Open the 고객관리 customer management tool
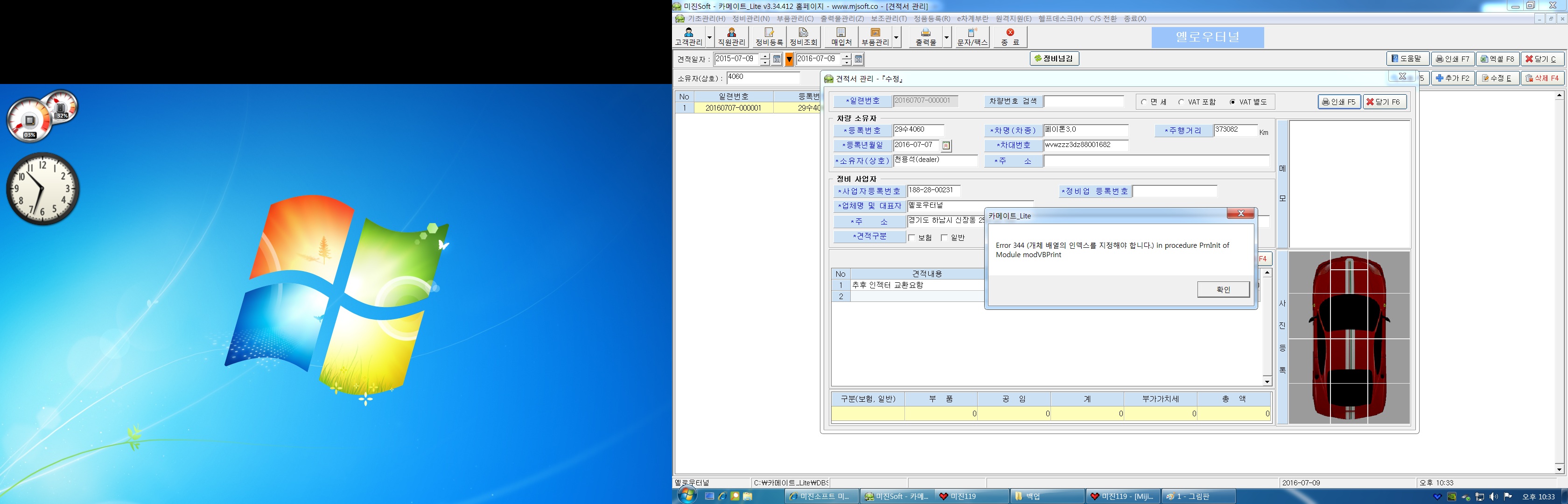The height and width of the screenshot is (504, 1568). click(688, 37)
